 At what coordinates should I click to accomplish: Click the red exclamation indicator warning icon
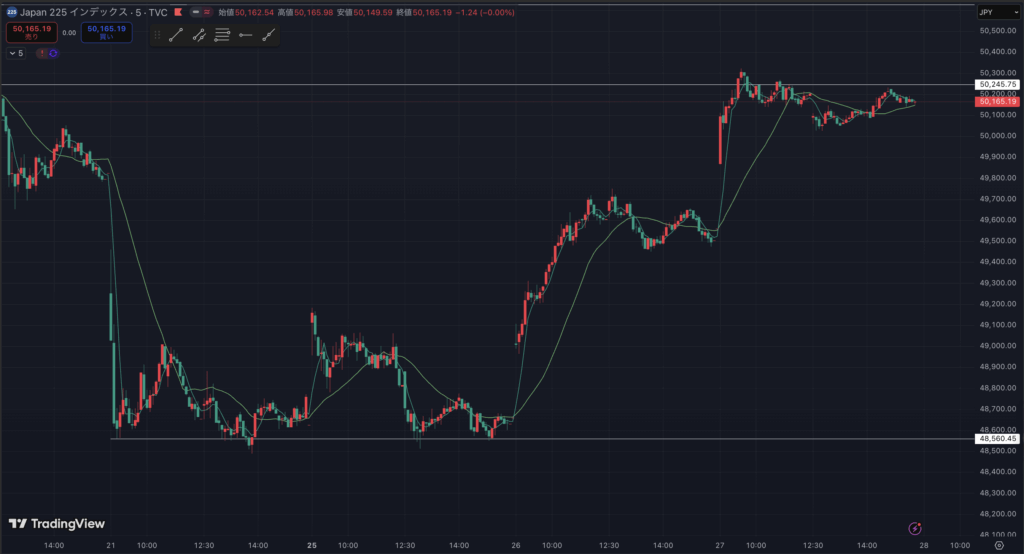(x=41, y=53)
